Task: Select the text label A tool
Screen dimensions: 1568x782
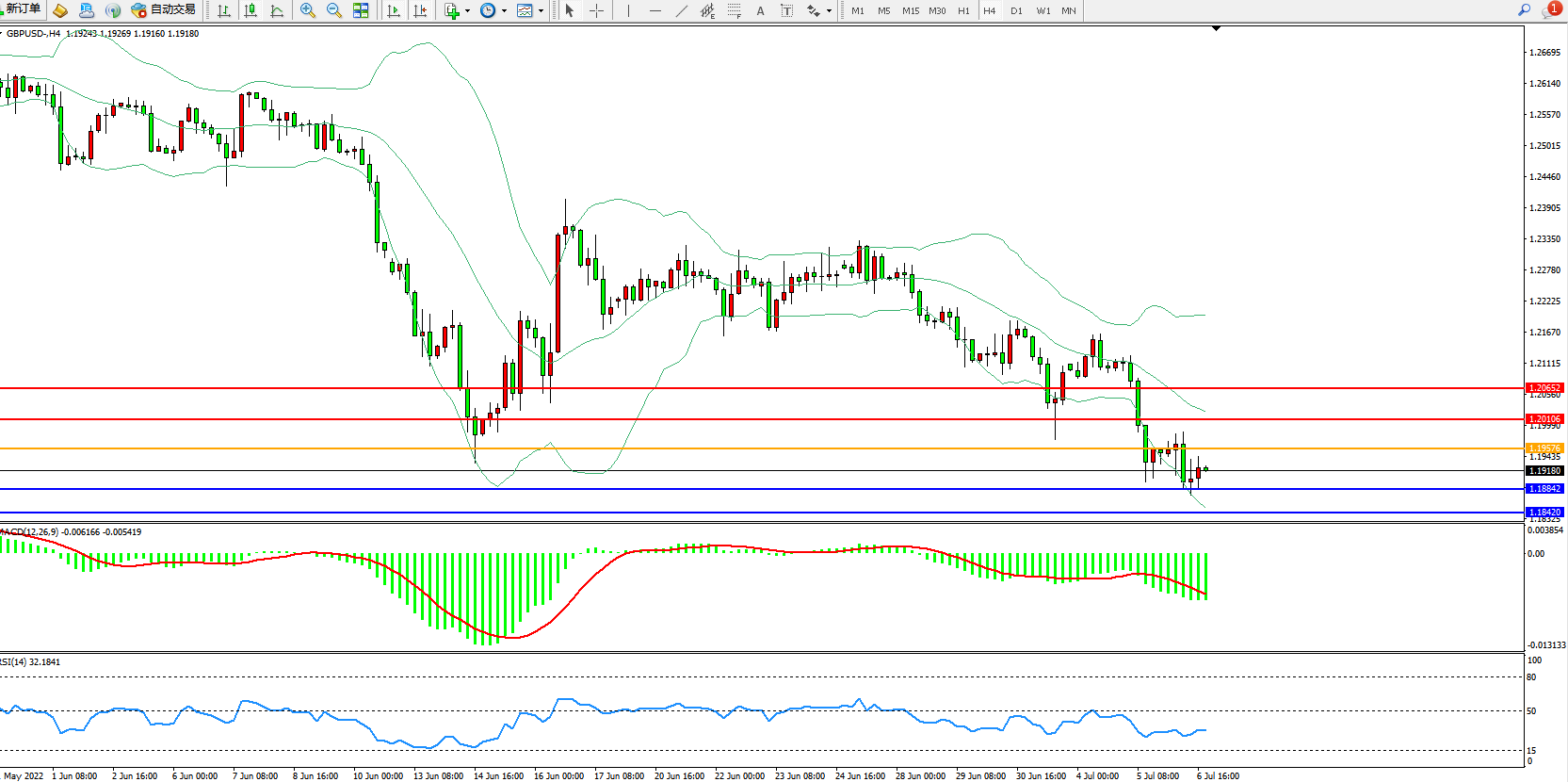Action: tap(761, 11)
